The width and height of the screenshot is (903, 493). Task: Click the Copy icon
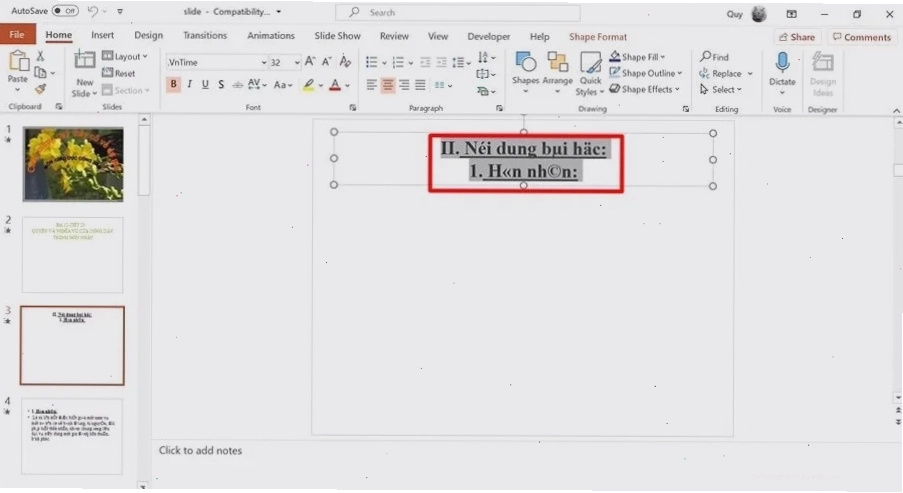click(x=40, y=73)
